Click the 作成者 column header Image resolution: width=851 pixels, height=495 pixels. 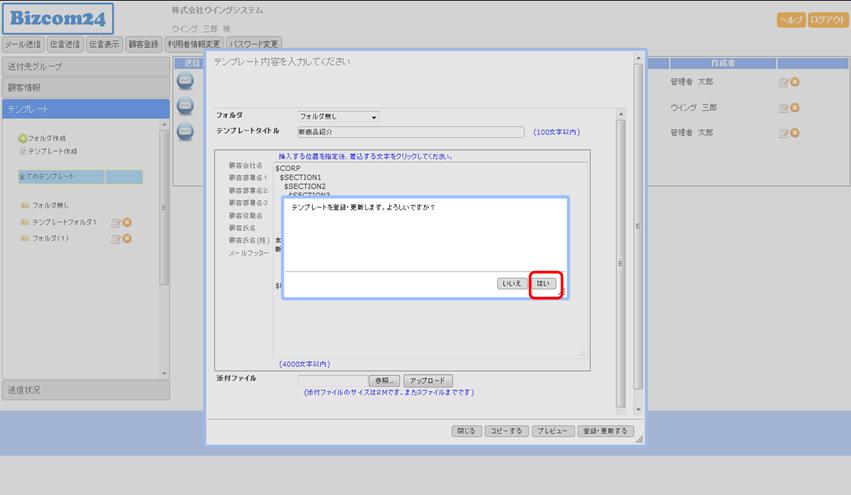pos(723,62)
